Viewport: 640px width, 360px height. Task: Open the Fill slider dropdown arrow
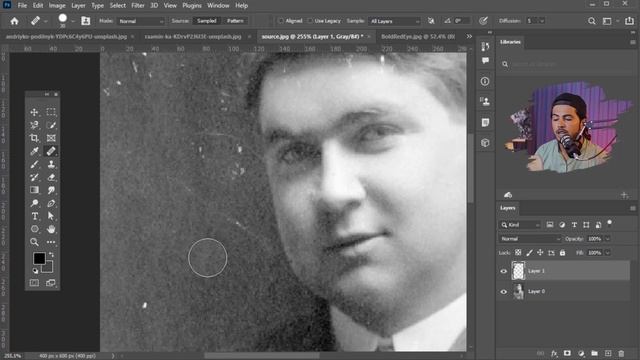coord(607,253)
